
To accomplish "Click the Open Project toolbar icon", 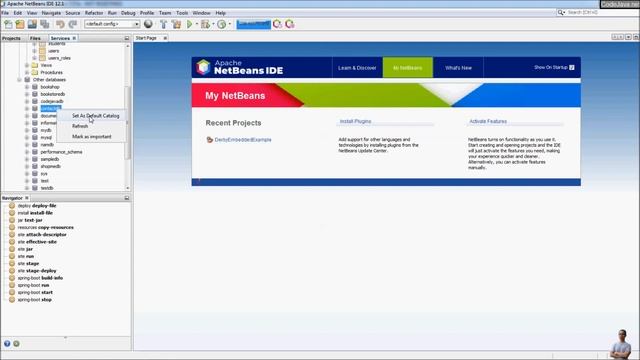I will click(32, 24).
